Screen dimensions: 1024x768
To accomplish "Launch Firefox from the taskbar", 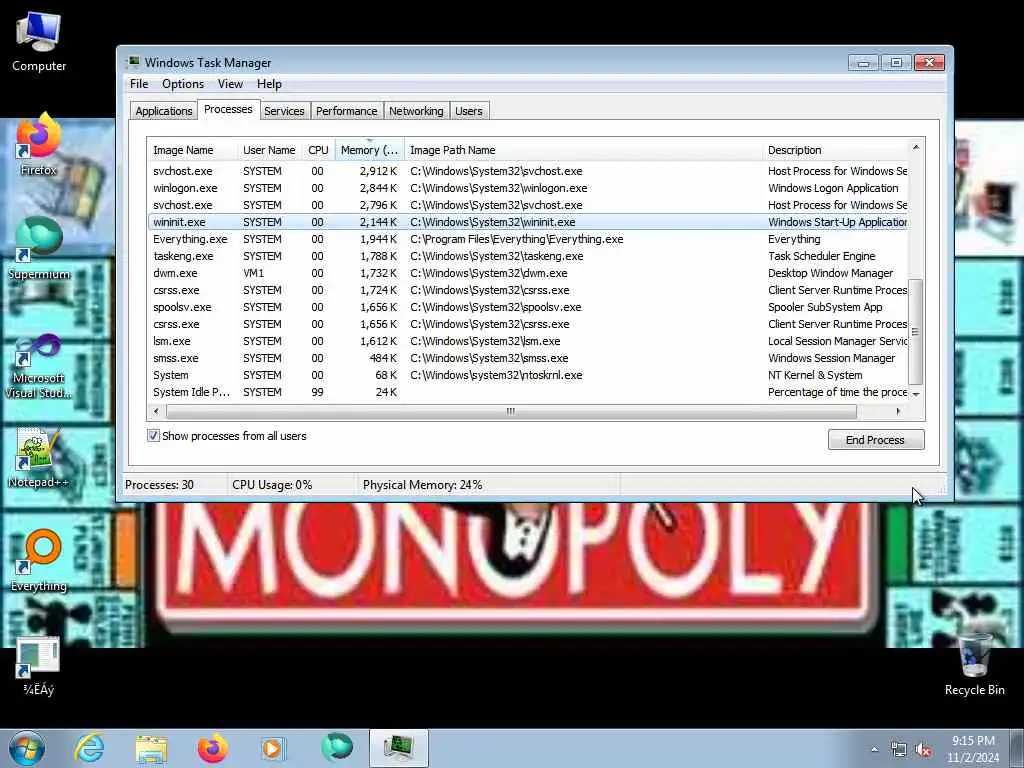I will (213, 748).
